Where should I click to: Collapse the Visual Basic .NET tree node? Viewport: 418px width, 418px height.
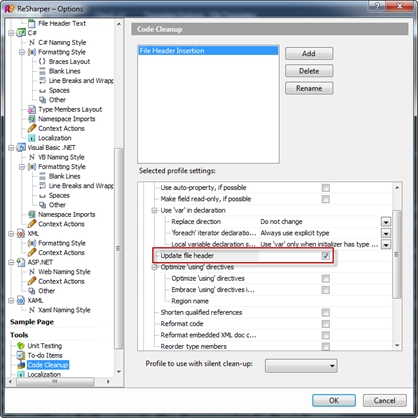[x=11, y=148]
